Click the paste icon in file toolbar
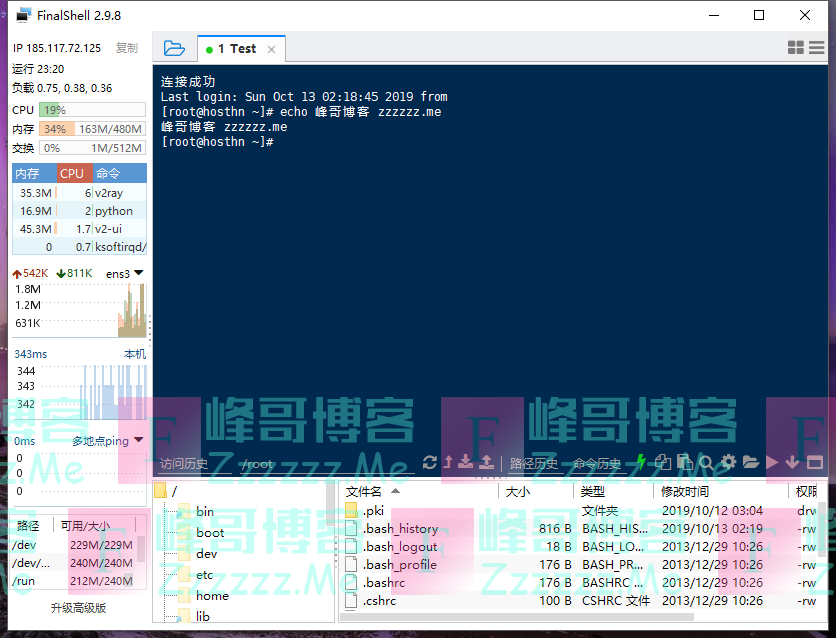836x638 pixels. [688, 462]
